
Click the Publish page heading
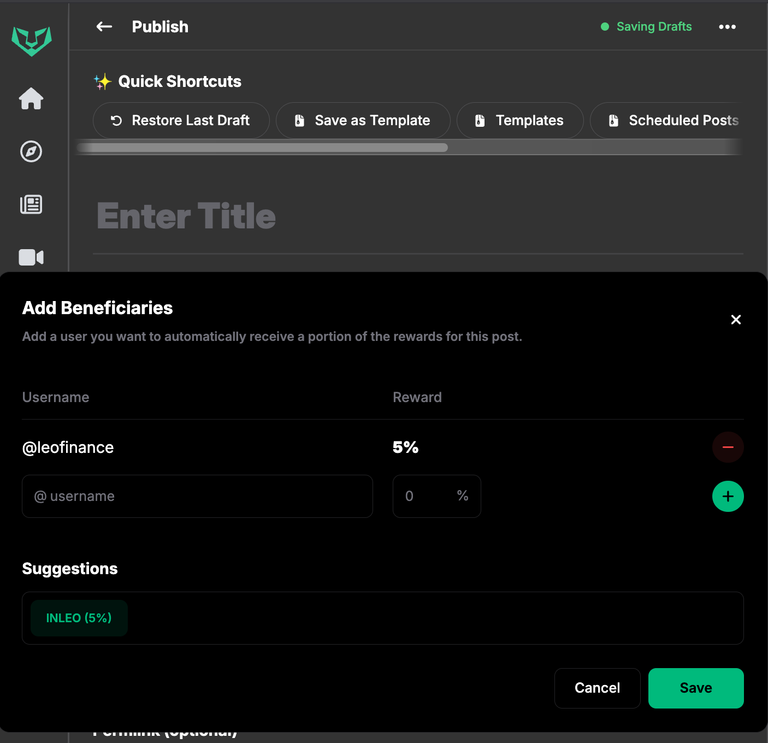(x=160, y=27)
